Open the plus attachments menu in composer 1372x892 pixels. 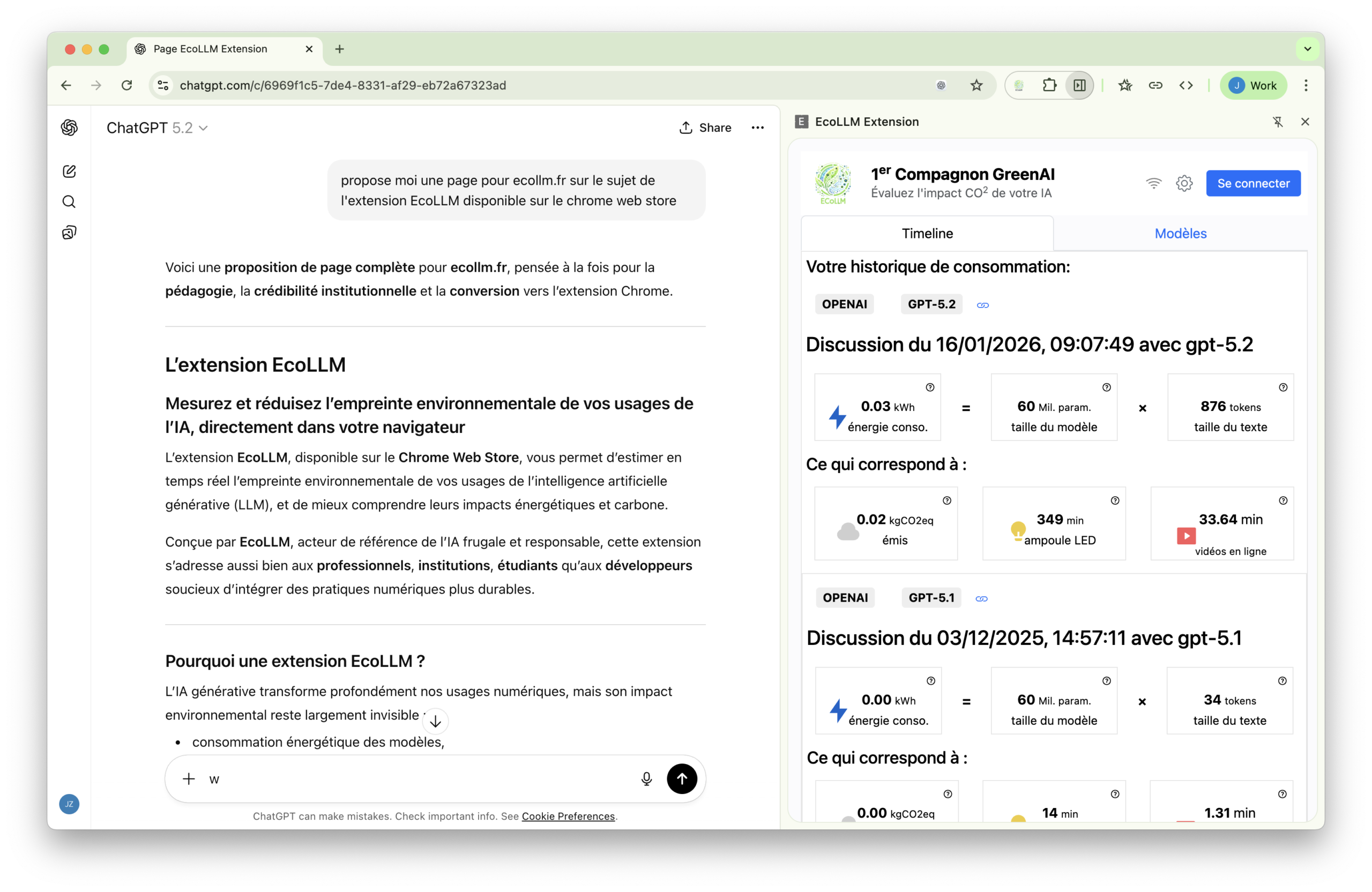coord(189,779)
